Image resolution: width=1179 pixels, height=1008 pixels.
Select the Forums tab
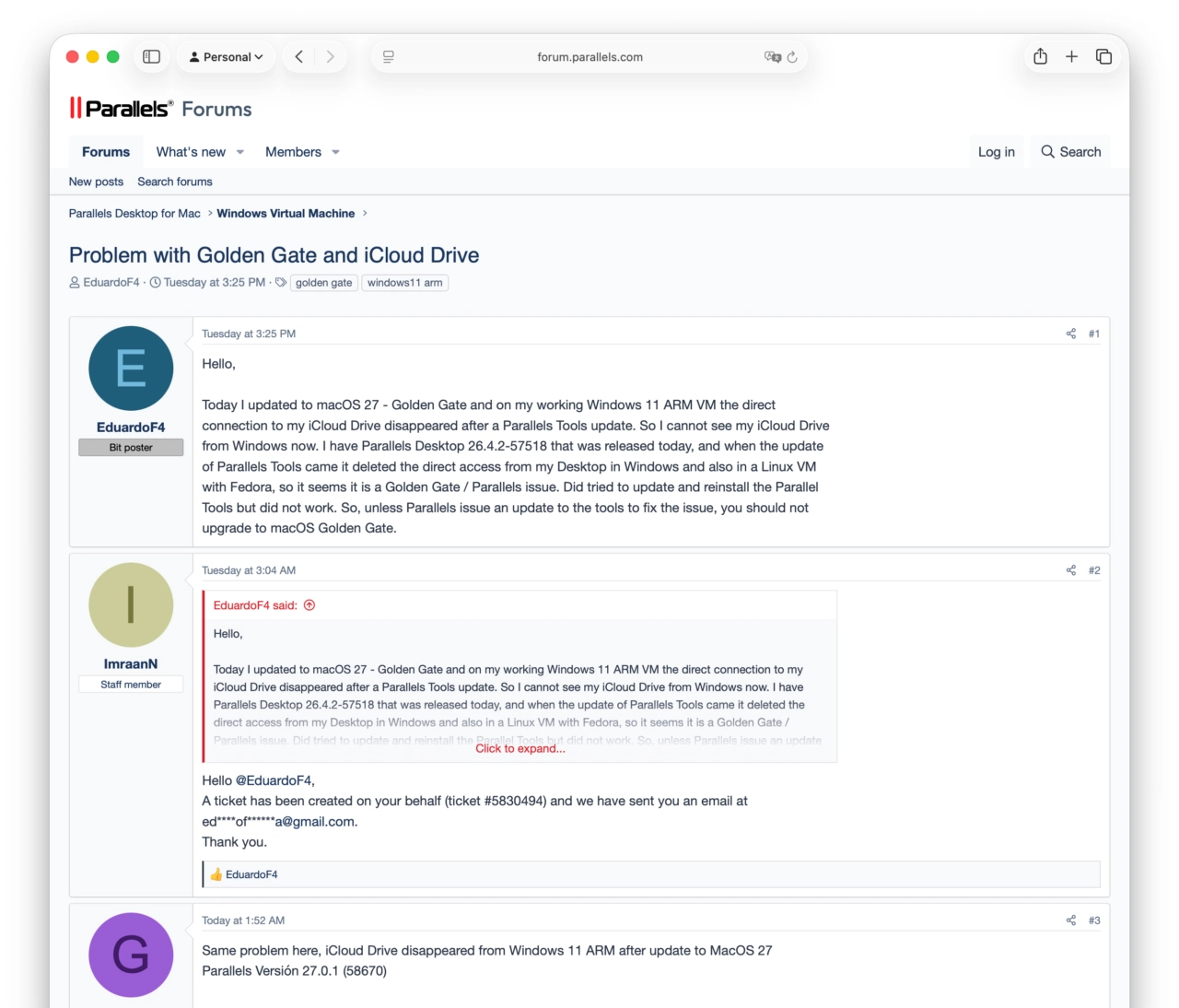(106, 152)
